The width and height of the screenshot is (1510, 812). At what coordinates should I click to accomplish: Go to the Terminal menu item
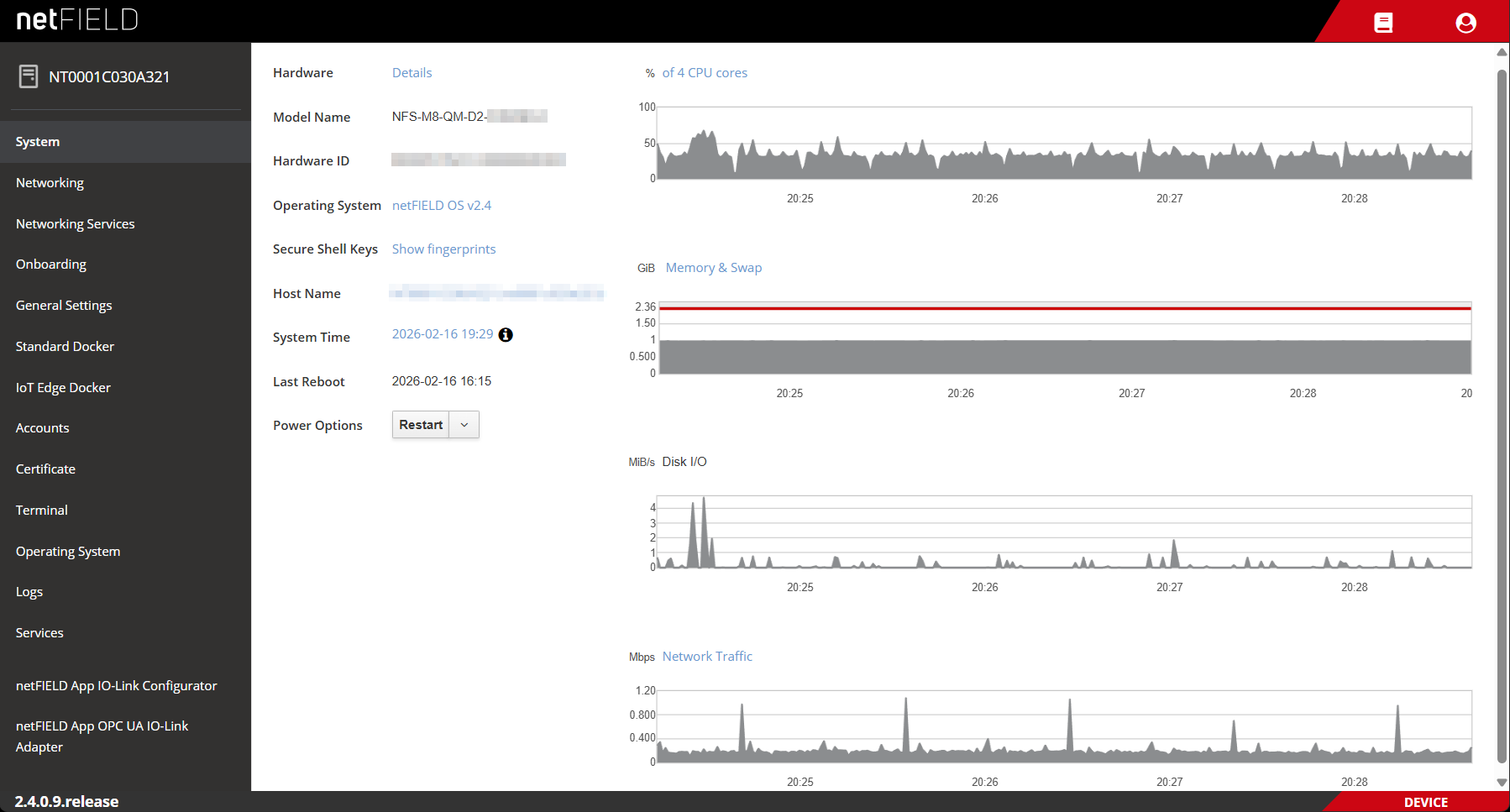coord(42,511)
